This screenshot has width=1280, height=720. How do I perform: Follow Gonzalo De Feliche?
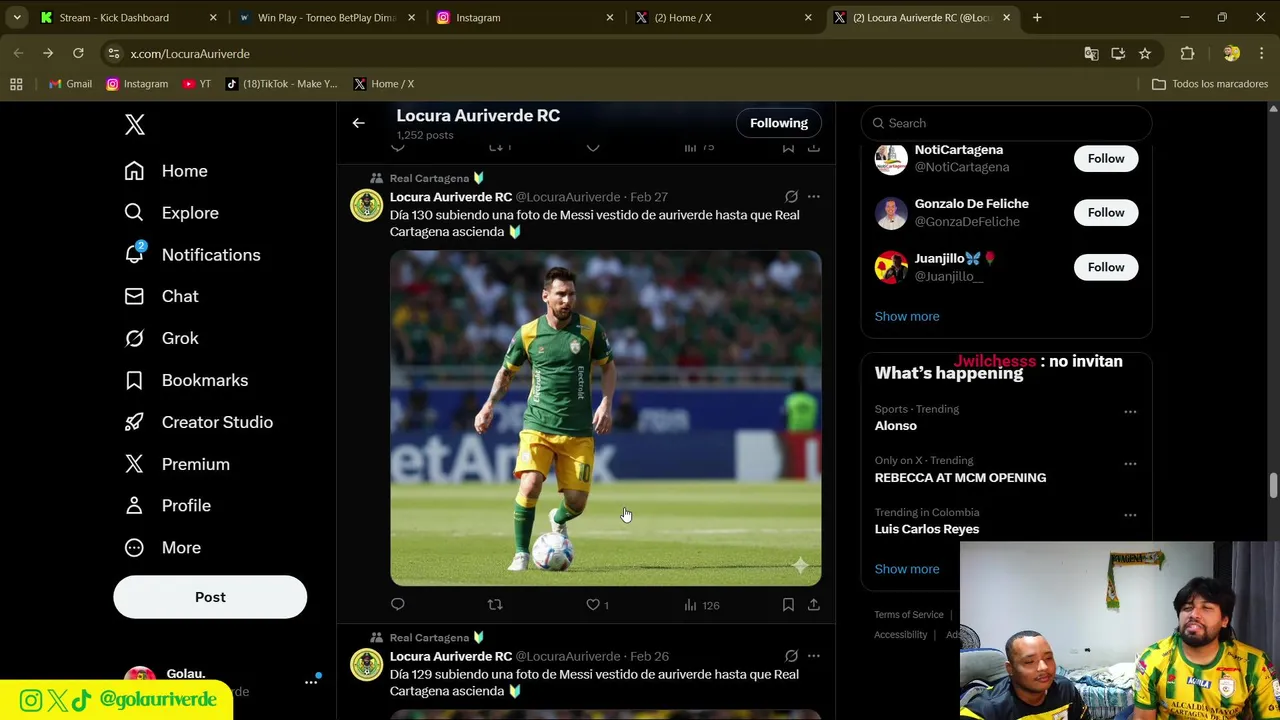[x=1106, y=212]
